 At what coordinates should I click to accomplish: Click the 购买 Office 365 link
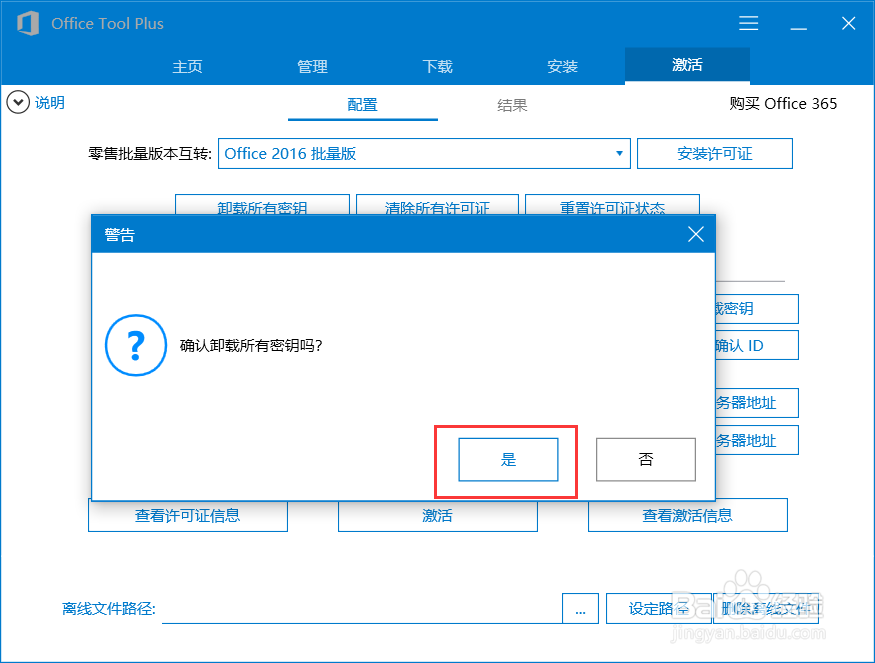coord(783,104)
